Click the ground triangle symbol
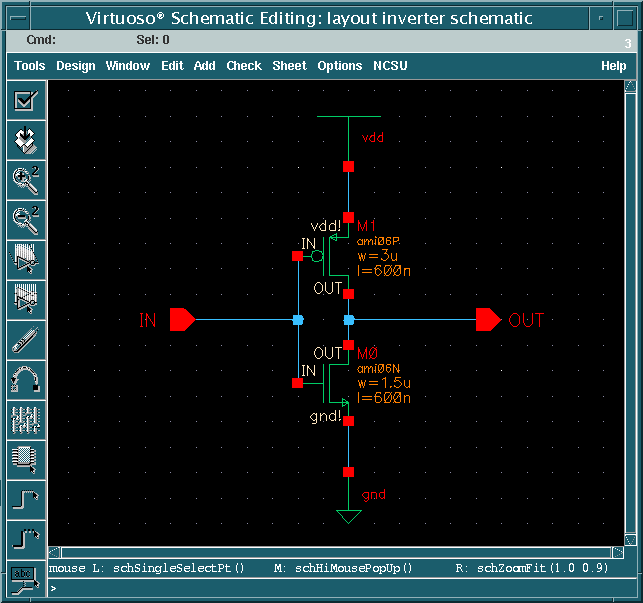This screenshot has width=643, height=603. (x=349, y=516)
